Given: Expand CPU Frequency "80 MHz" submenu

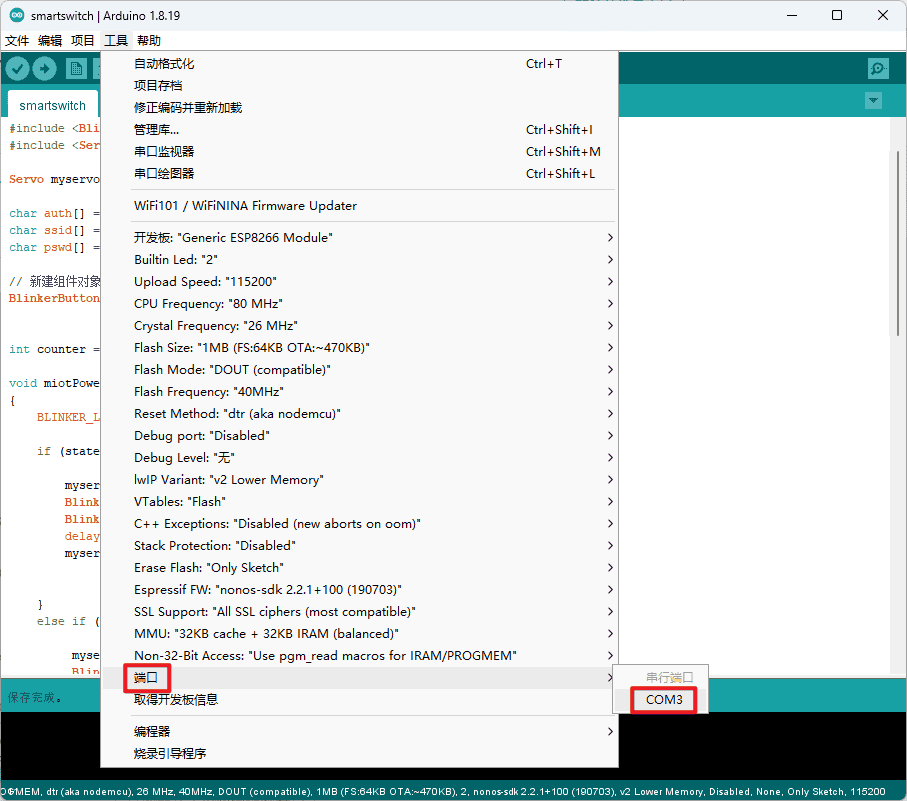Looking at the screenshot, I should point(359,304).
